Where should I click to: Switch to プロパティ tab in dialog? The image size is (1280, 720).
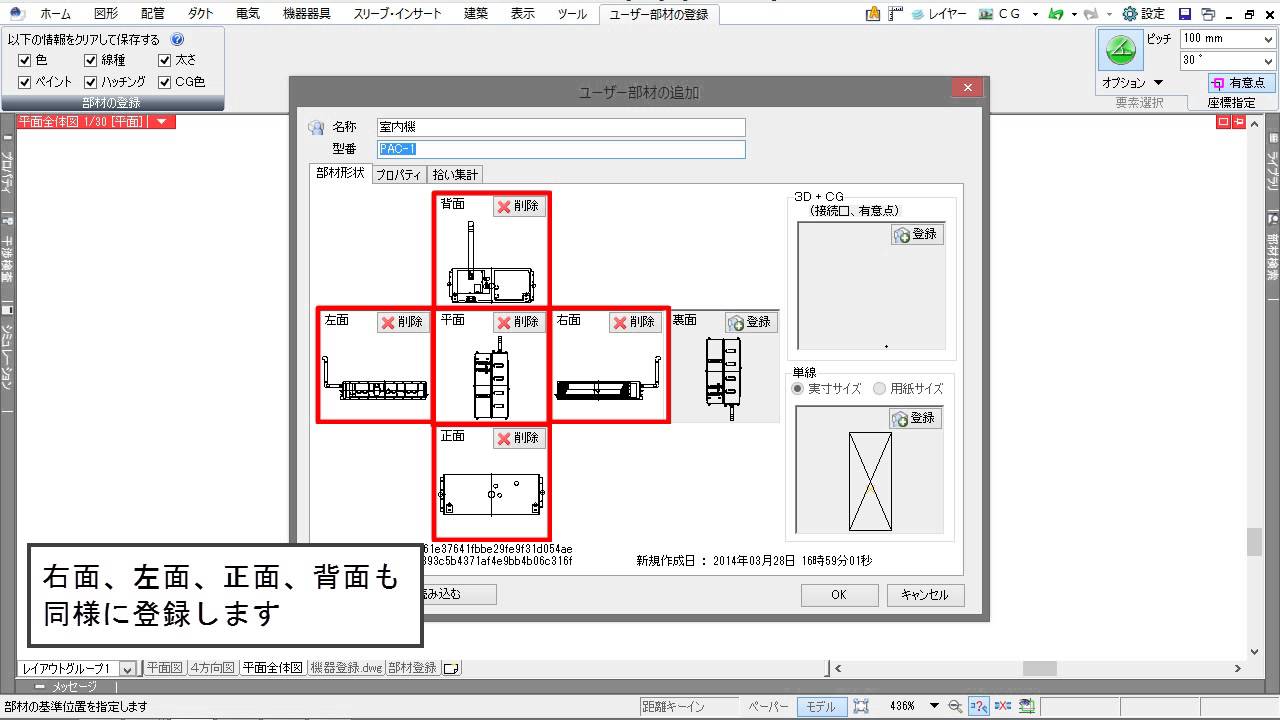398,175
